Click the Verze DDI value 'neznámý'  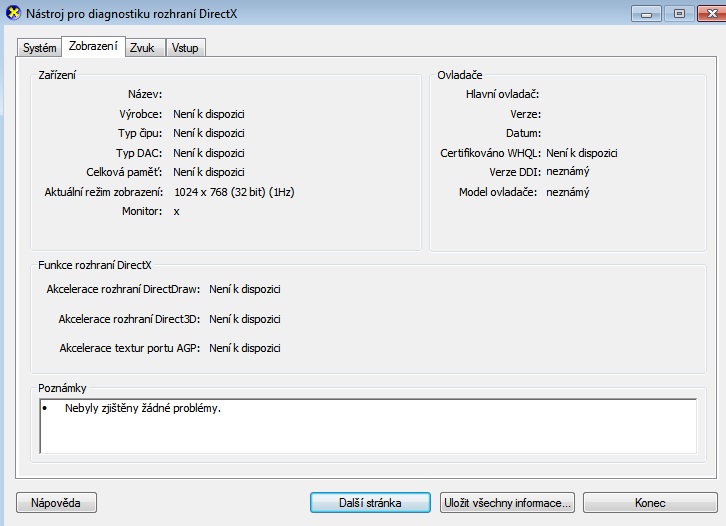tap(568, 172)
